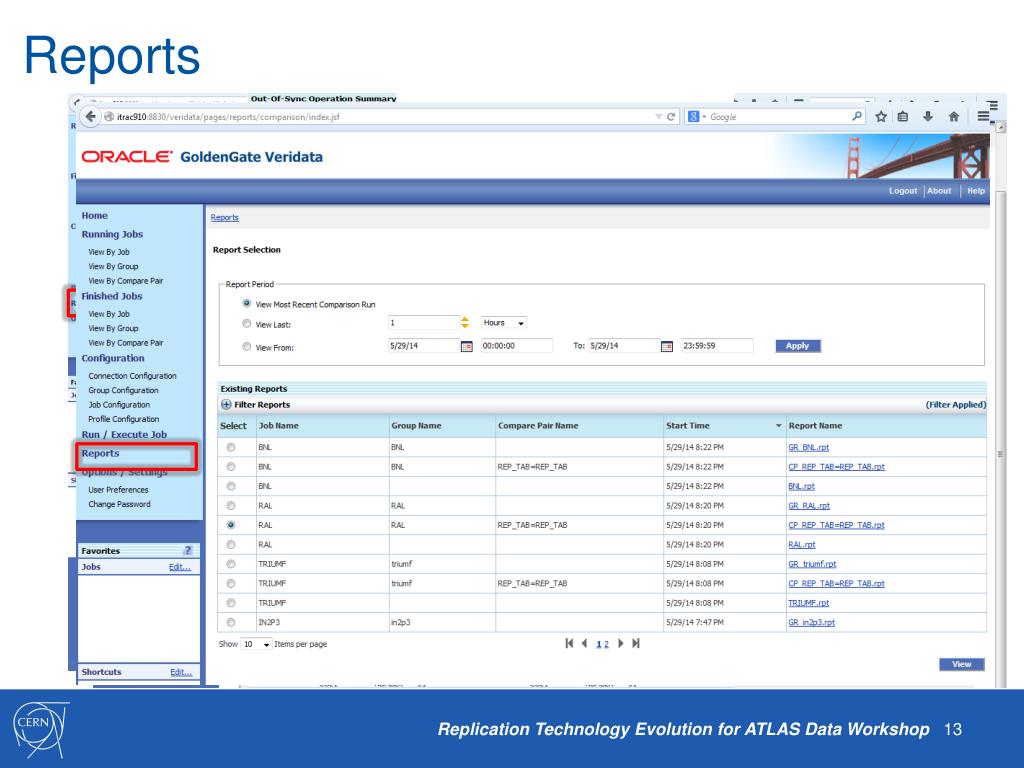
Task: Open Run / Execute Job
Action: click(124, 434)
